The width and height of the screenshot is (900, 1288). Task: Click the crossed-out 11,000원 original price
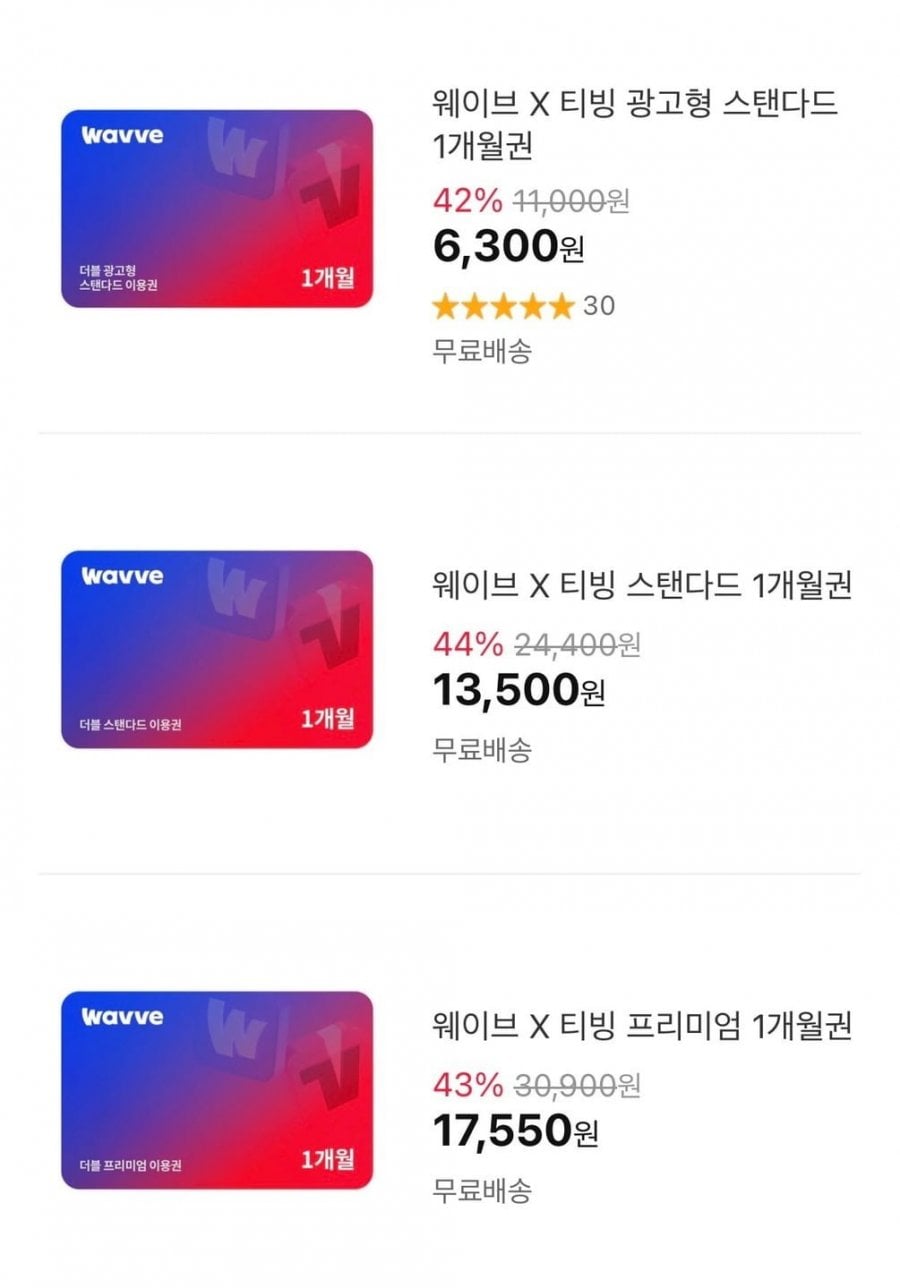pyautogui.click(x=571, y=201)
